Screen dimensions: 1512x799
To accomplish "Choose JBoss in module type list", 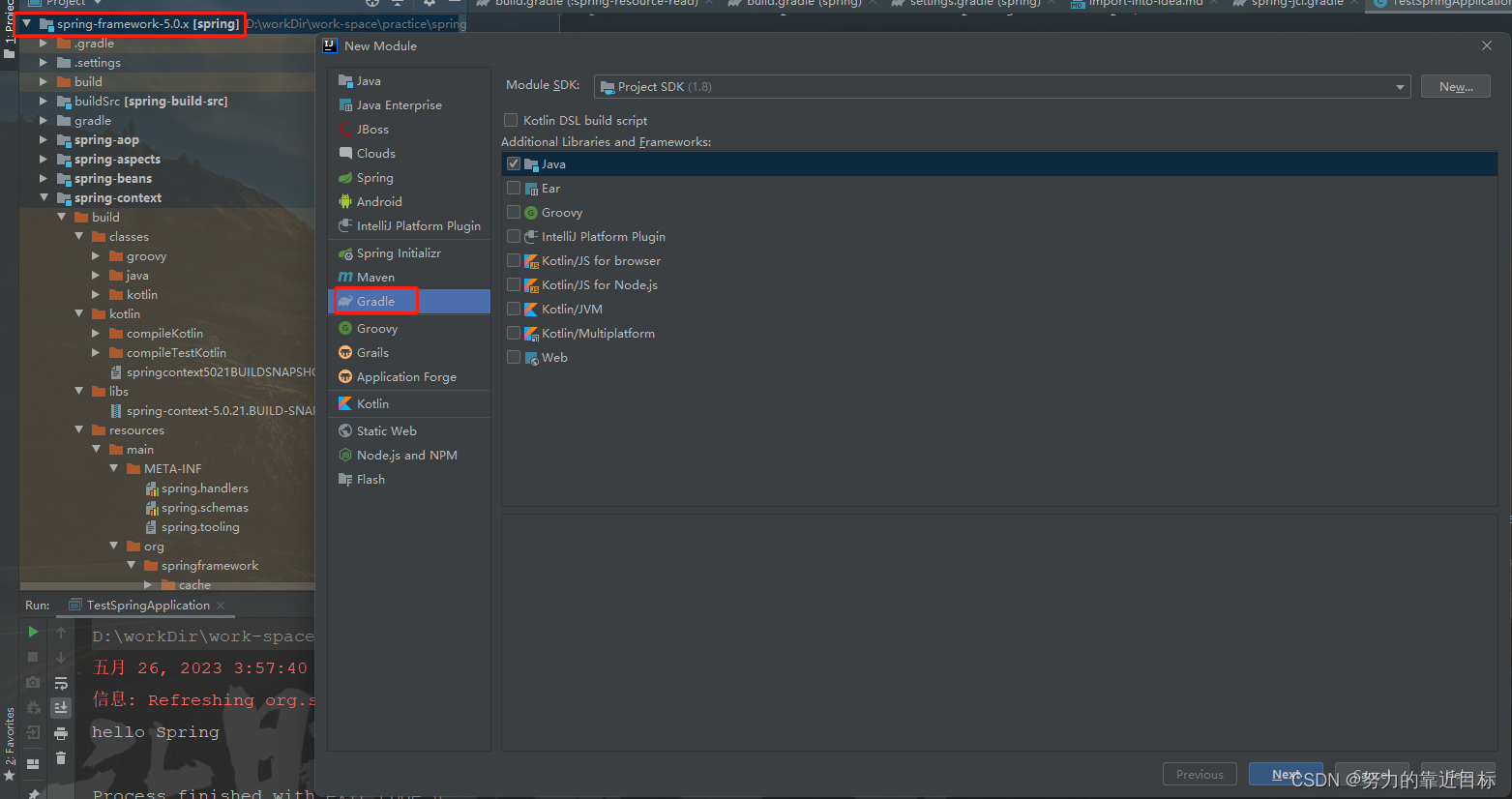I will [x=409, y=130].
